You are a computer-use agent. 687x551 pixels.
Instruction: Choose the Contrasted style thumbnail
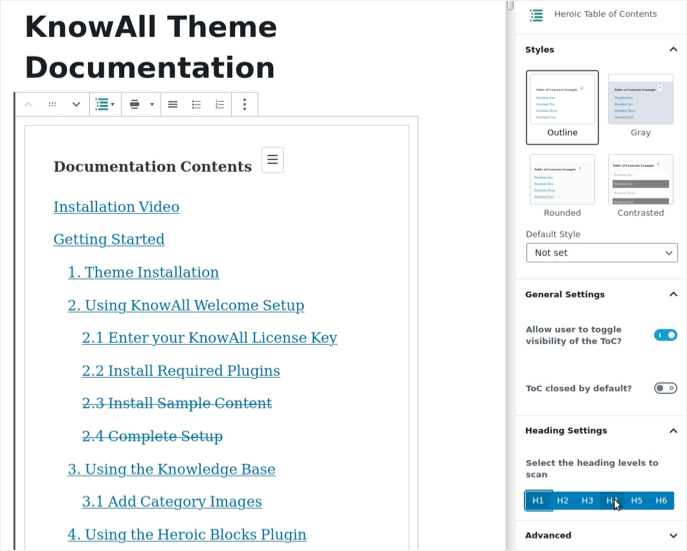tap(641, 186)
